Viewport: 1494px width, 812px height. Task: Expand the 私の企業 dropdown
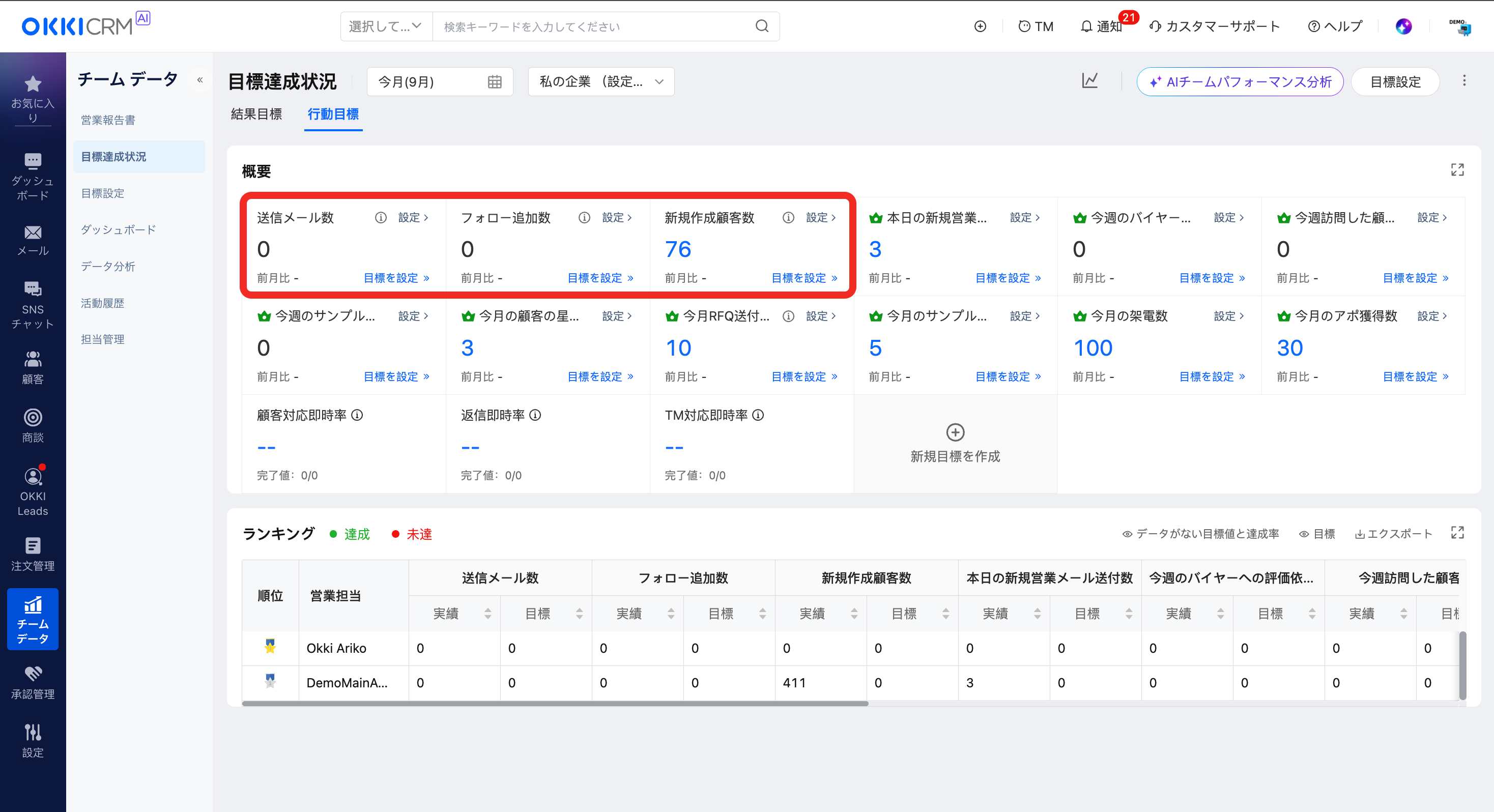pyautogui.click(x=600, y=82)
